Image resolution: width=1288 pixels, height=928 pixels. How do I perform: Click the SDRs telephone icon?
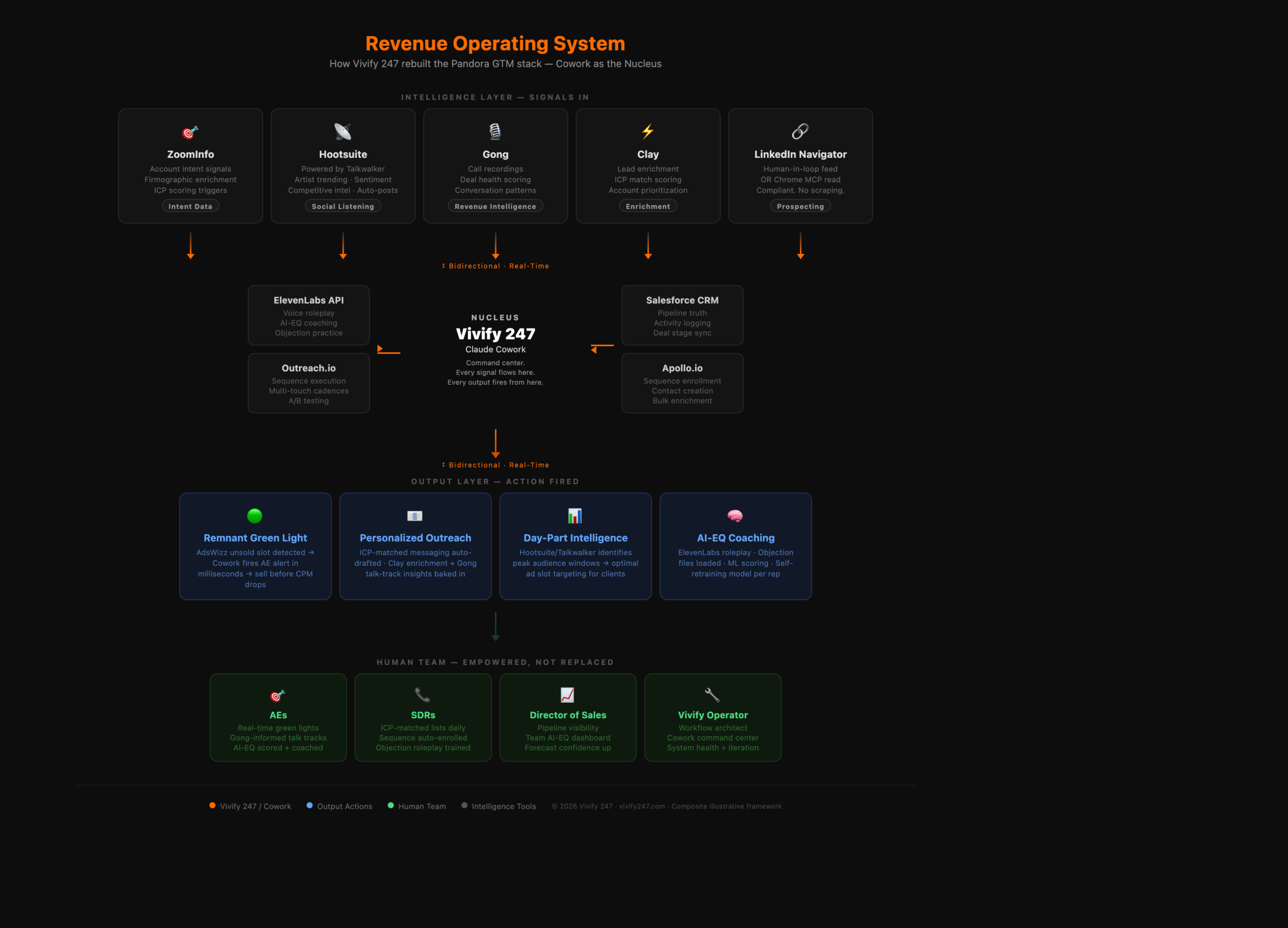[x=423, y=695]
